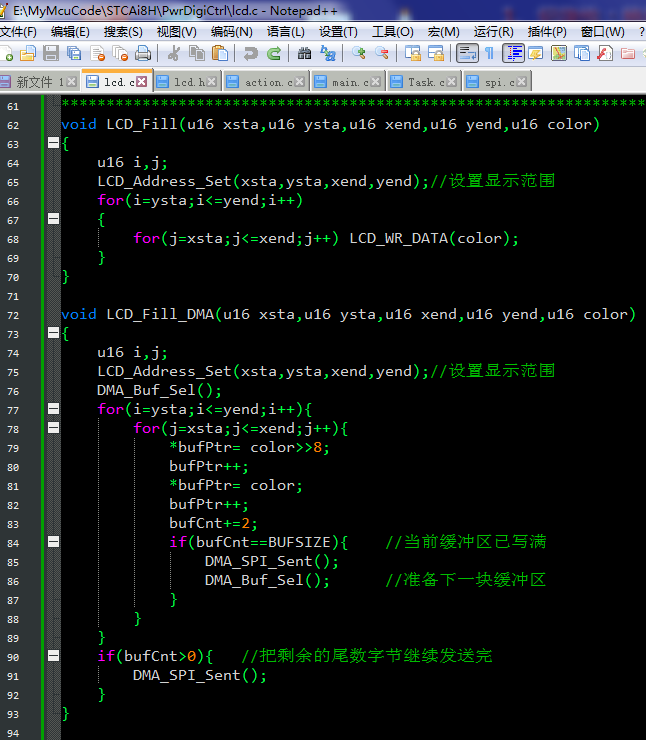The image size is (646, 740).
Task: Cut selection using the scissors icon
Action: [174, 53]
